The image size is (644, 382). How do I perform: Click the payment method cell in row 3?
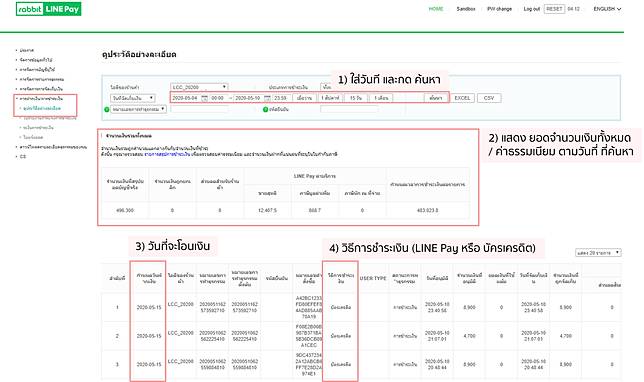(x=340, y=364)
